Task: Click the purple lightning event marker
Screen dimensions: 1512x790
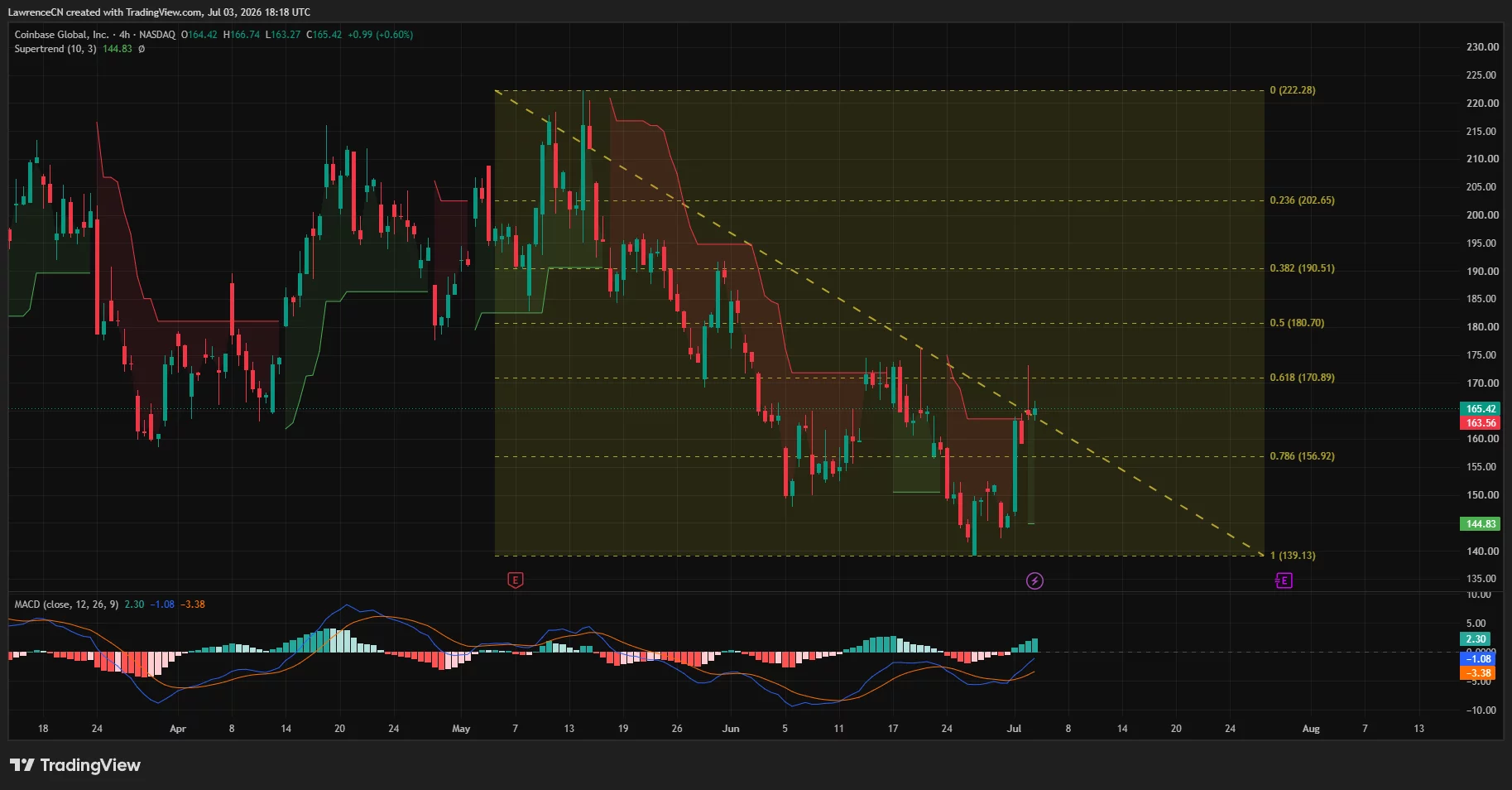Action: [x=1034, y=580]
